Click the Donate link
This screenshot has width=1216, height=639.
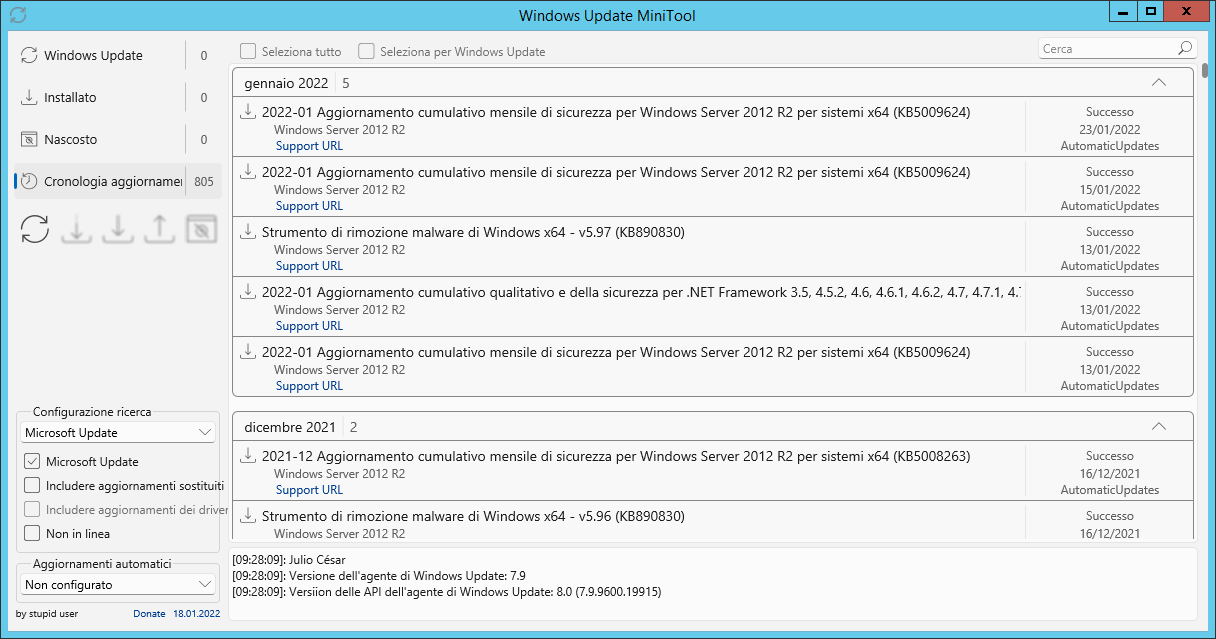tap(149, 614)
